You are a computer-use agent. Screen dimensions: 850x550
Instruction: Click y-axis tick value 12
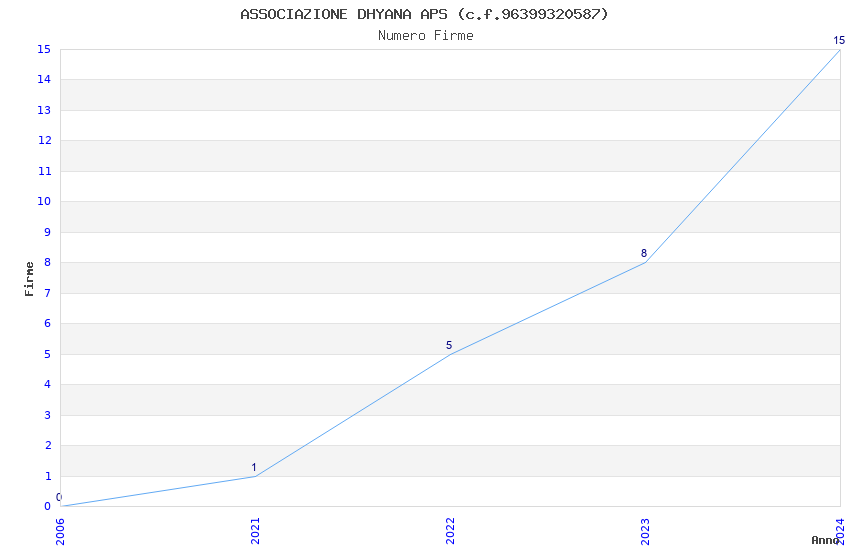[x=44, y=140]
